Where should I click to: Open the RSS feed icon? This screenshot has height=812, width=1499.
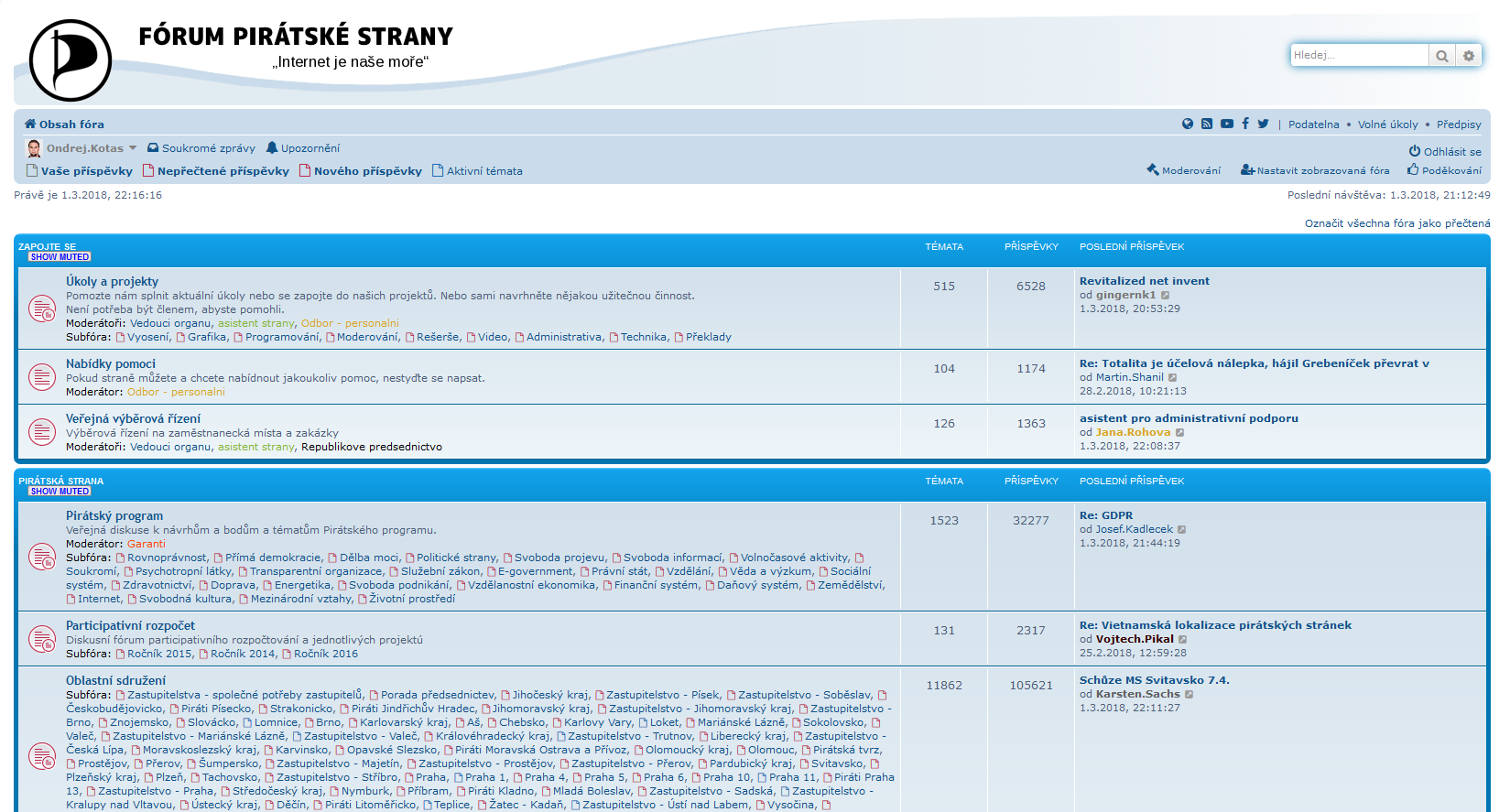tap(1207, 125)
